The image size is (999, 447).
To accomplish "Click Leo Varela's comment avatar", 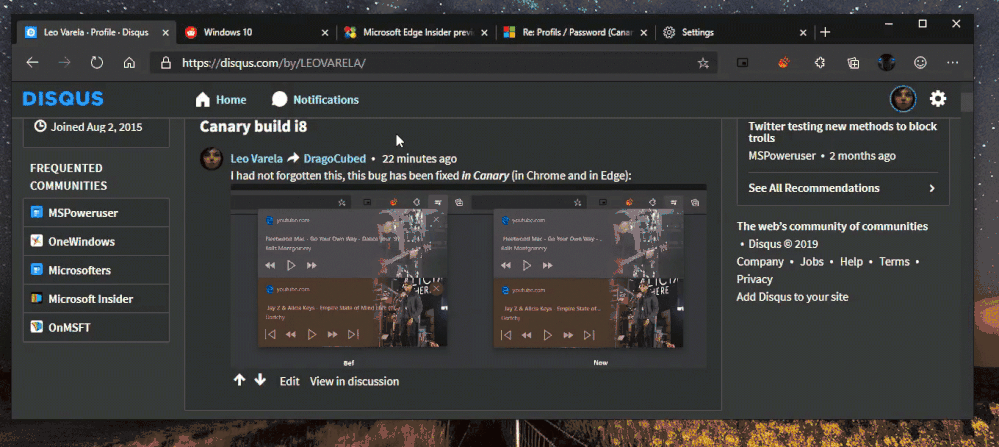I will click(x=212, y=159).
